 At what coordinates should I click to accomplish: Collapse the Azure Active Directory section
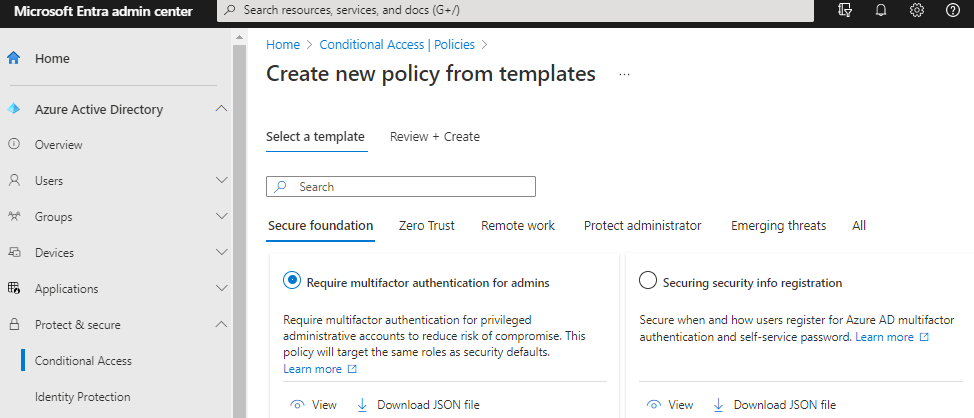(x=222, y=109)
